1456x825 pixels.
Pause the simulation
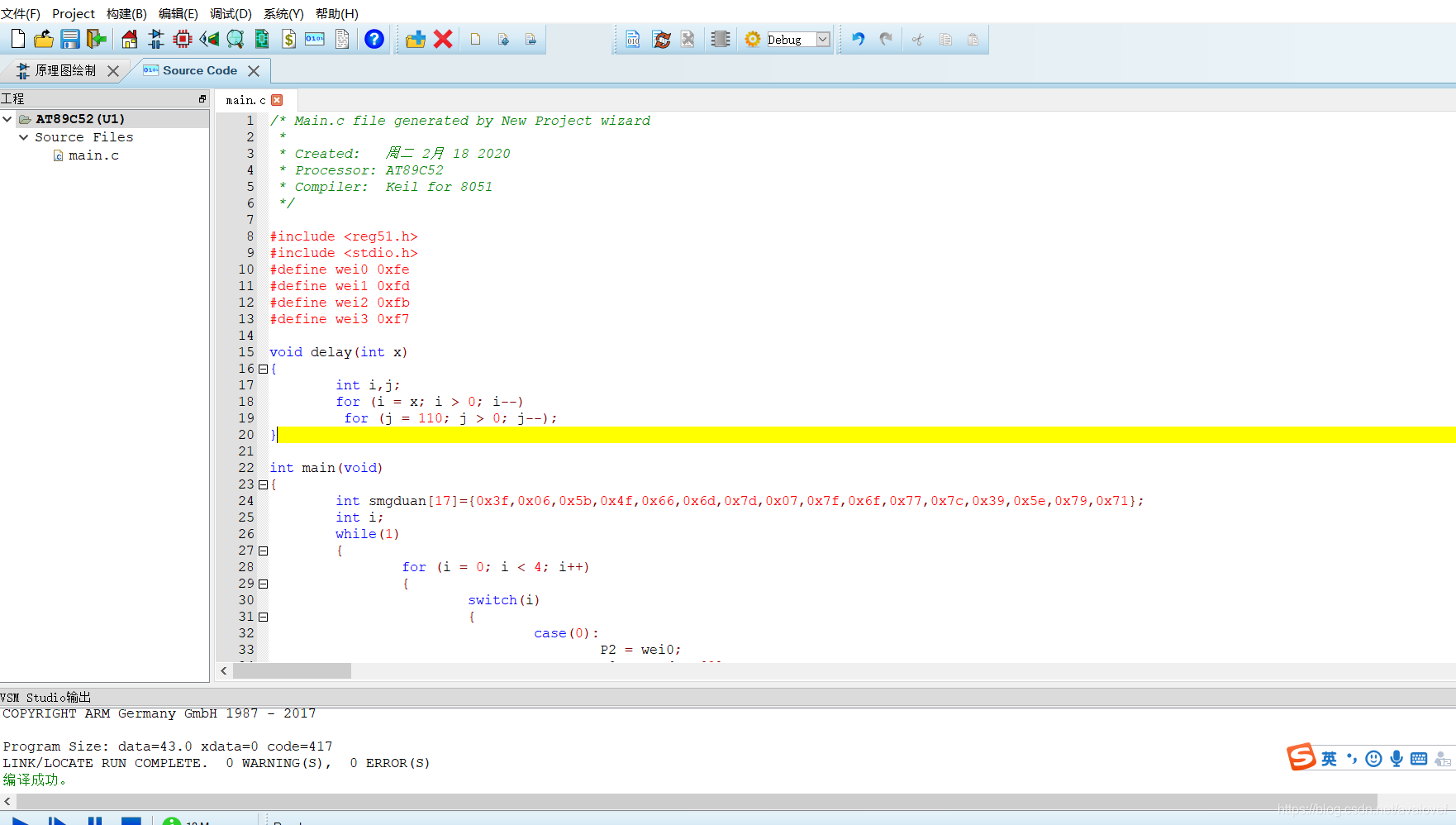(95, 821)
